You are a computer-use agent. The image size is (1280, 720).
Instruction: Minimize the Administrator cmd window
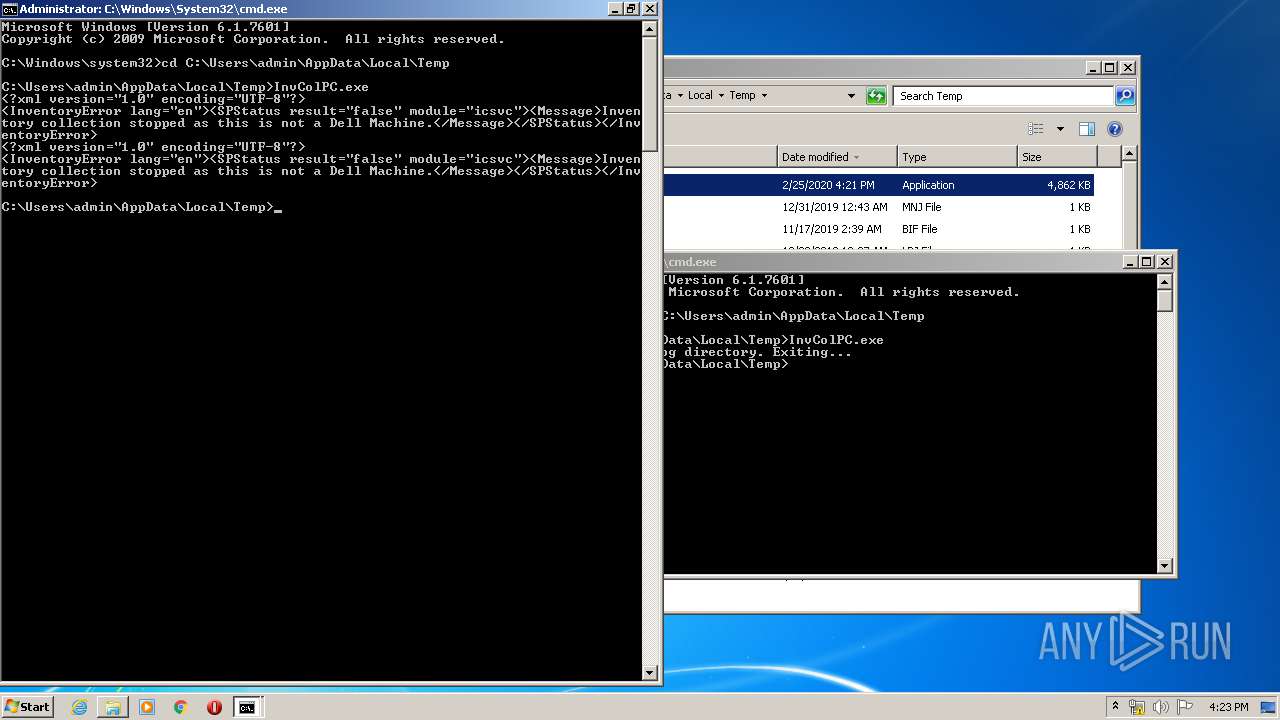click(614, 9)
